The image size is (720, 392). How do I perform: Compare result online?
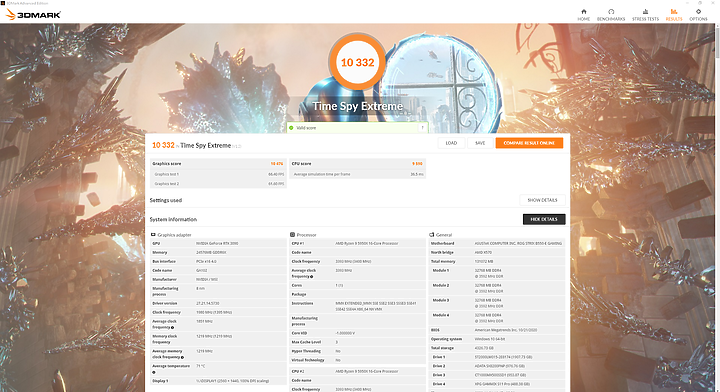[x=529, y=143]
